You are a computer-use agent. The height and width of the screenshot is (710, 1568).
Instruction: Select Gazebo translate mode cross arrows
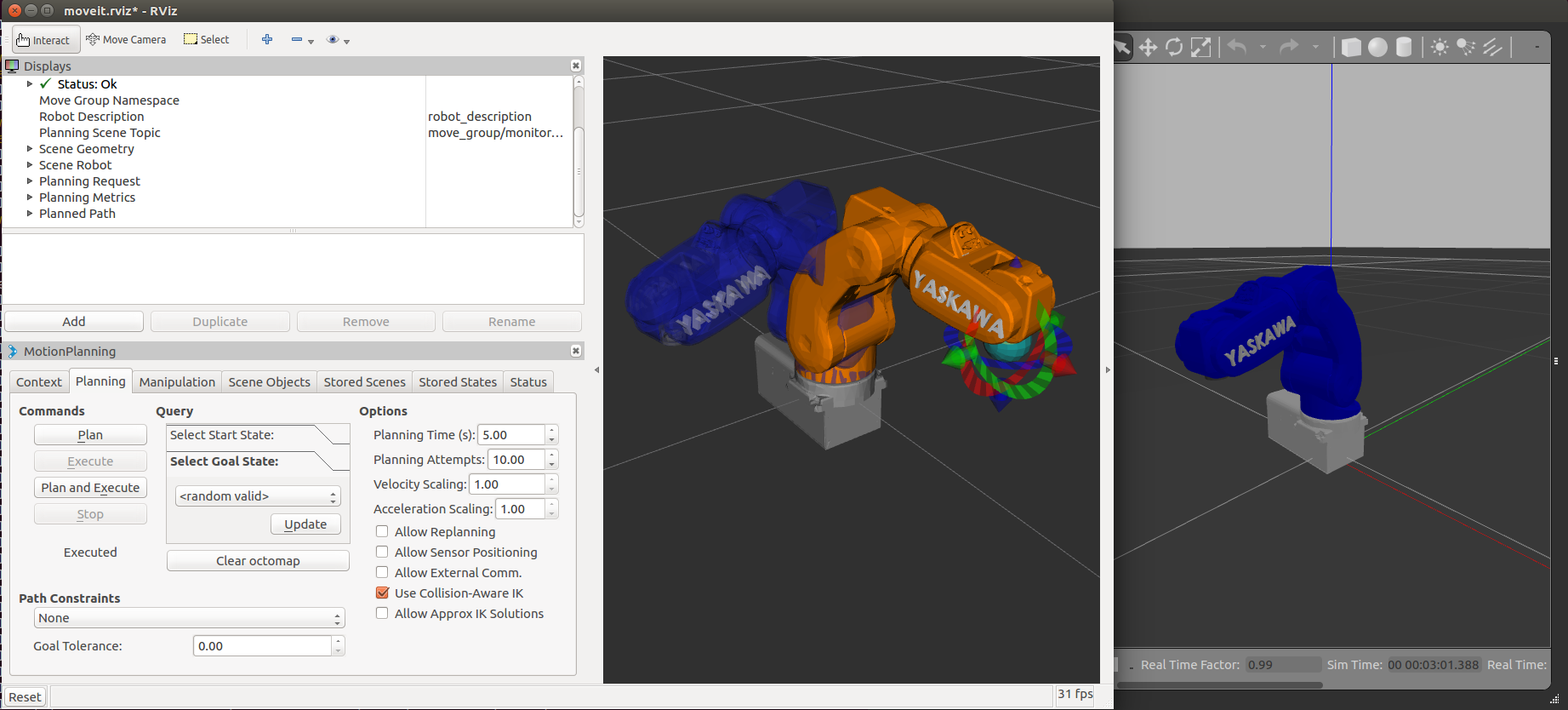point(1149,47)
